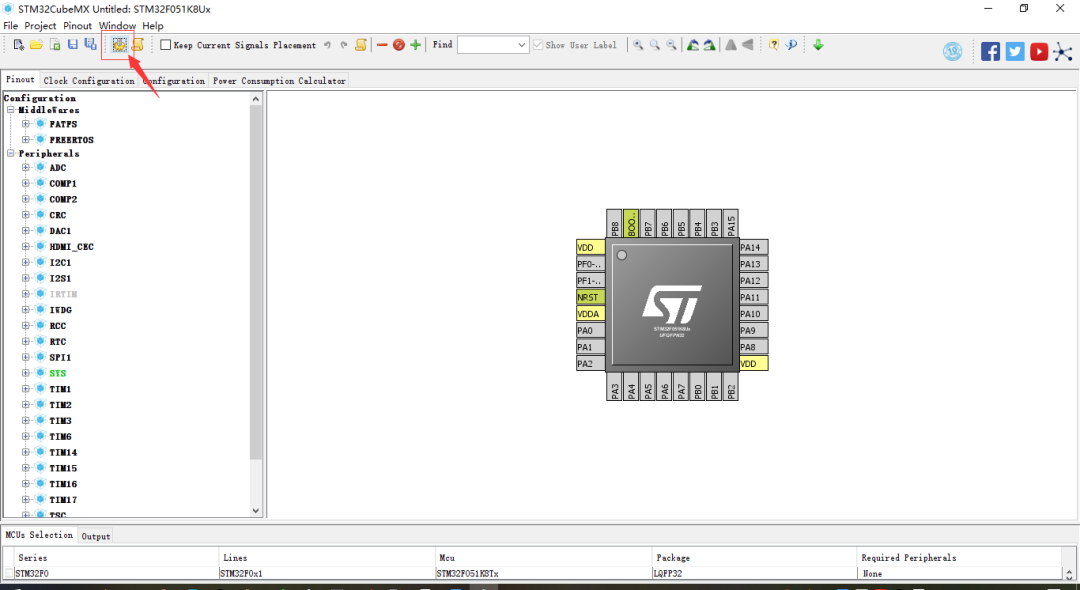Open the File menu
Image resolution: width=1080 pixels, height=590 pixels.
(10, 25)
